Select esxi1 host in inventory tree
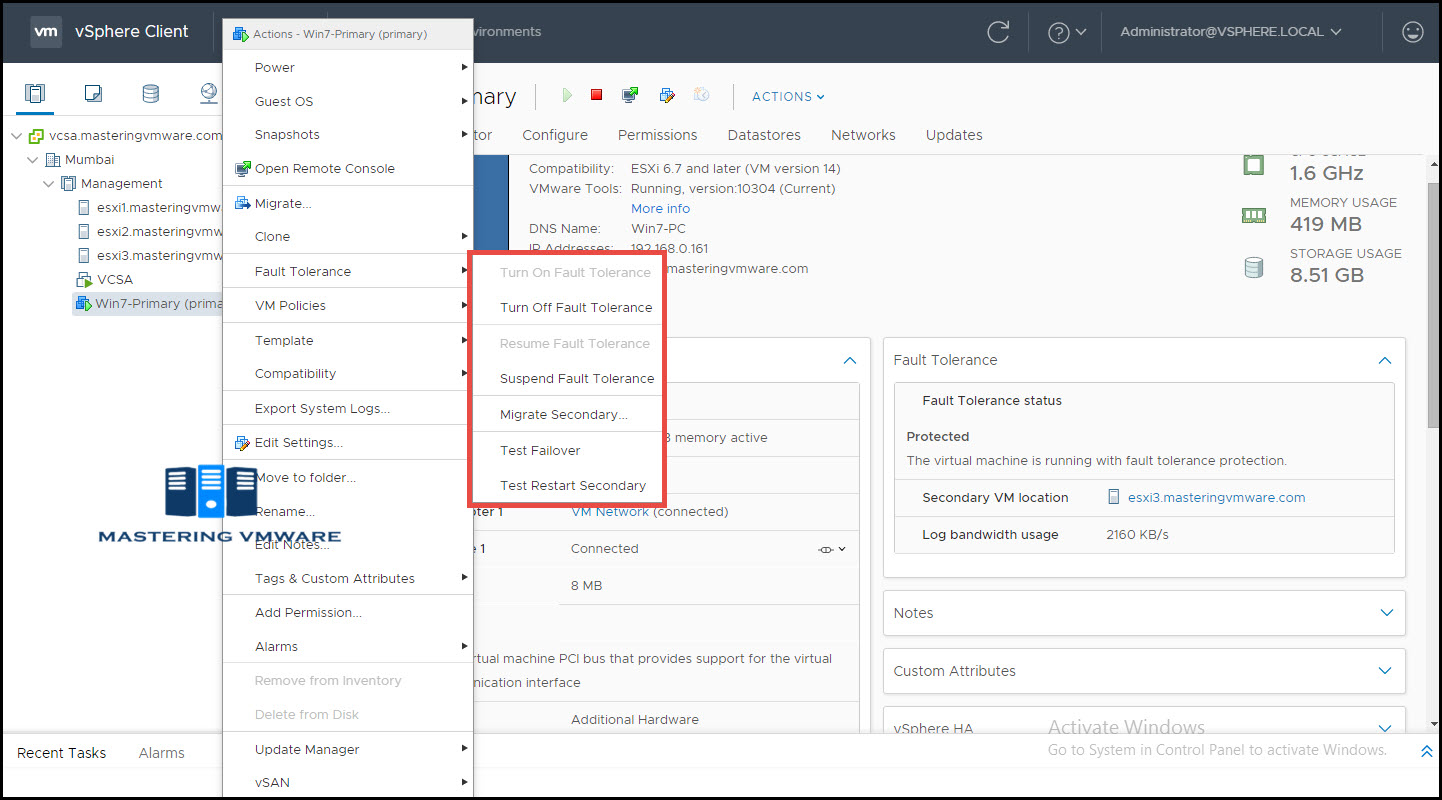The height and width of the screenshot is (800, 1442). (150, 208)
